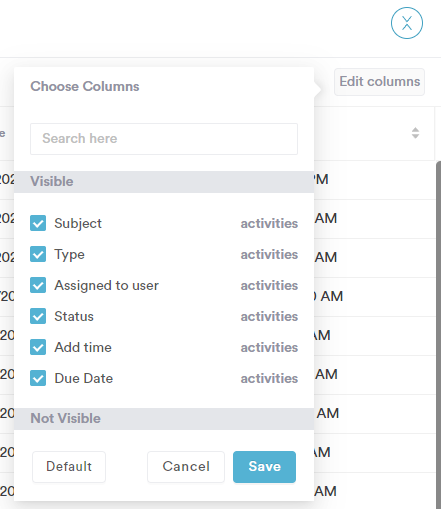
Task: Click the column sort arrows icon
Action: pos(415,133)
